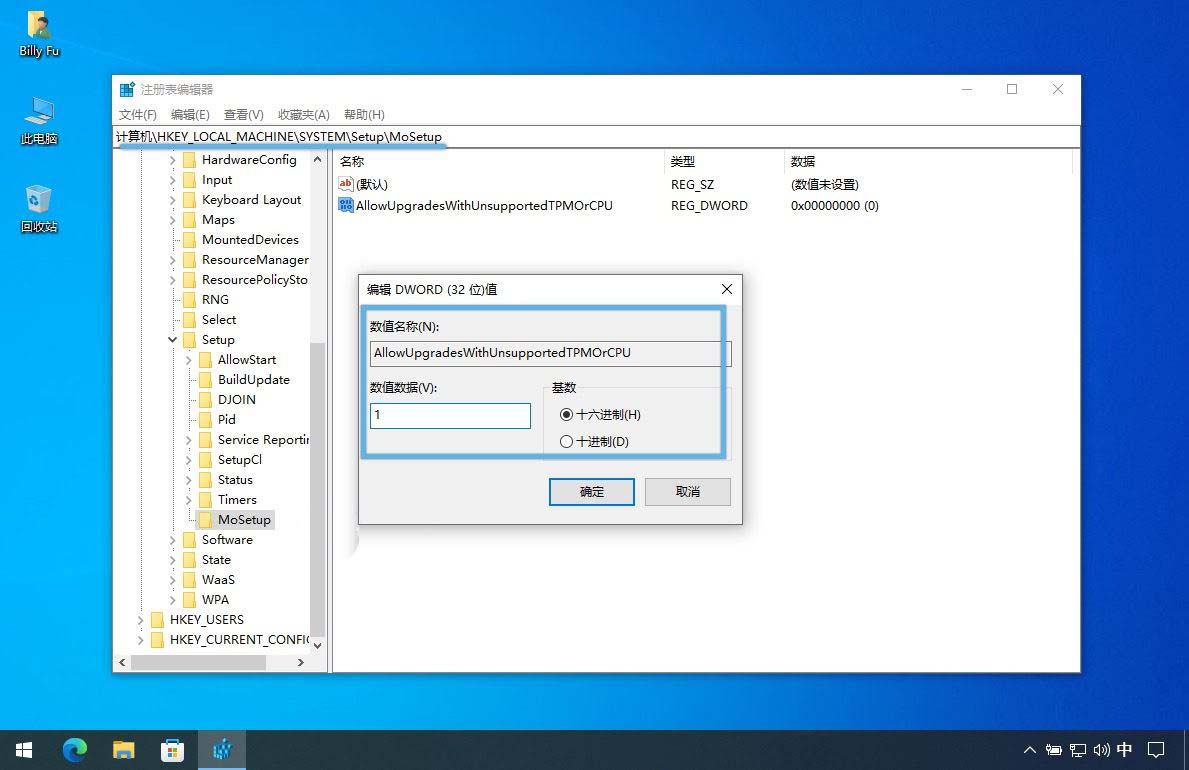Launch Microsoft Store from the taskbar
Screen dimensions: 1189x770
point(173,749)
